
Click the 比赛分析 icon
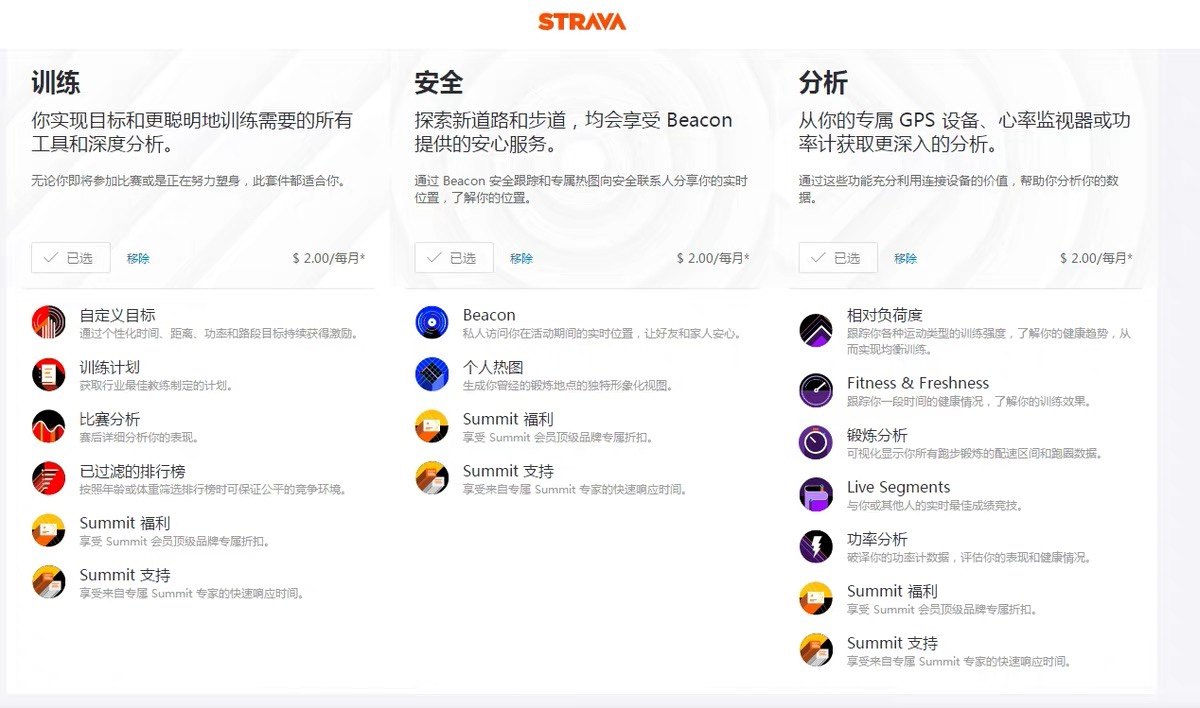[48, 426]
